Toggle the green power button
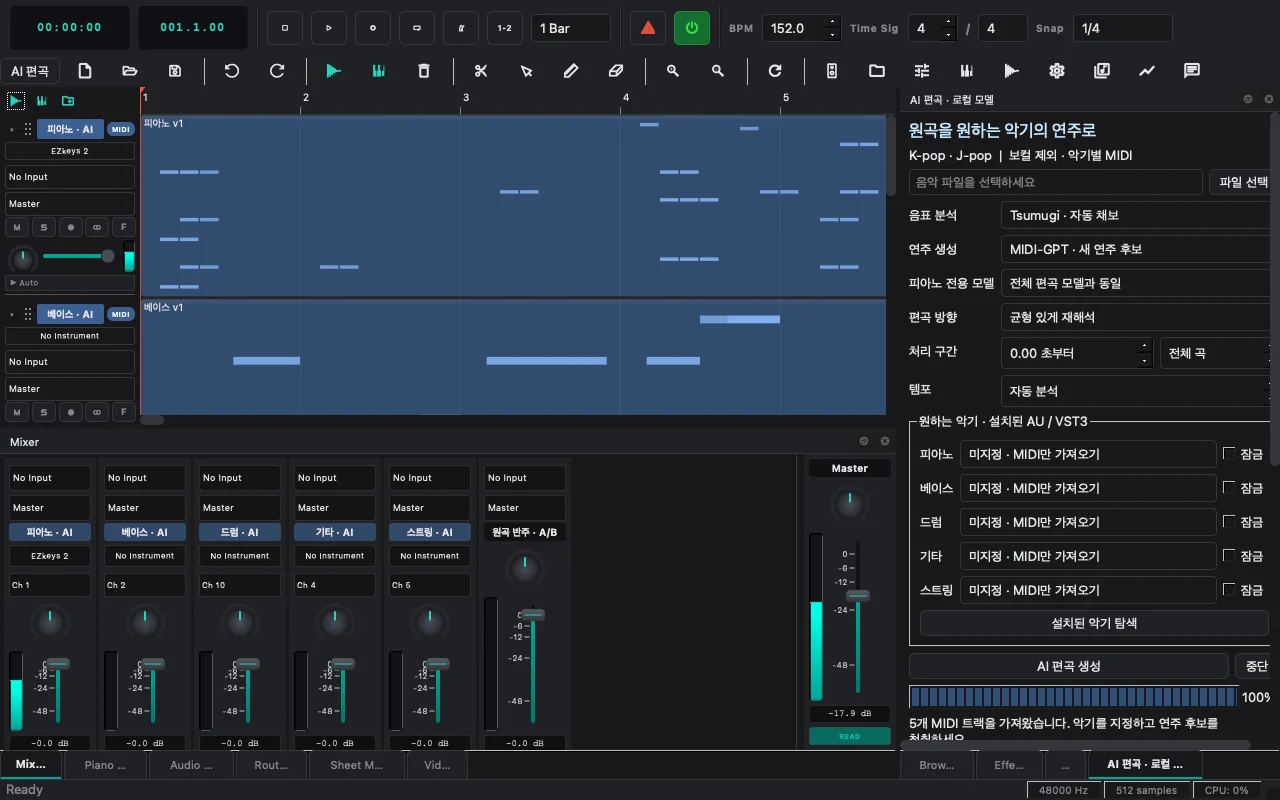Viewport: 1280px width, 800px height. [x=692, y=28]
